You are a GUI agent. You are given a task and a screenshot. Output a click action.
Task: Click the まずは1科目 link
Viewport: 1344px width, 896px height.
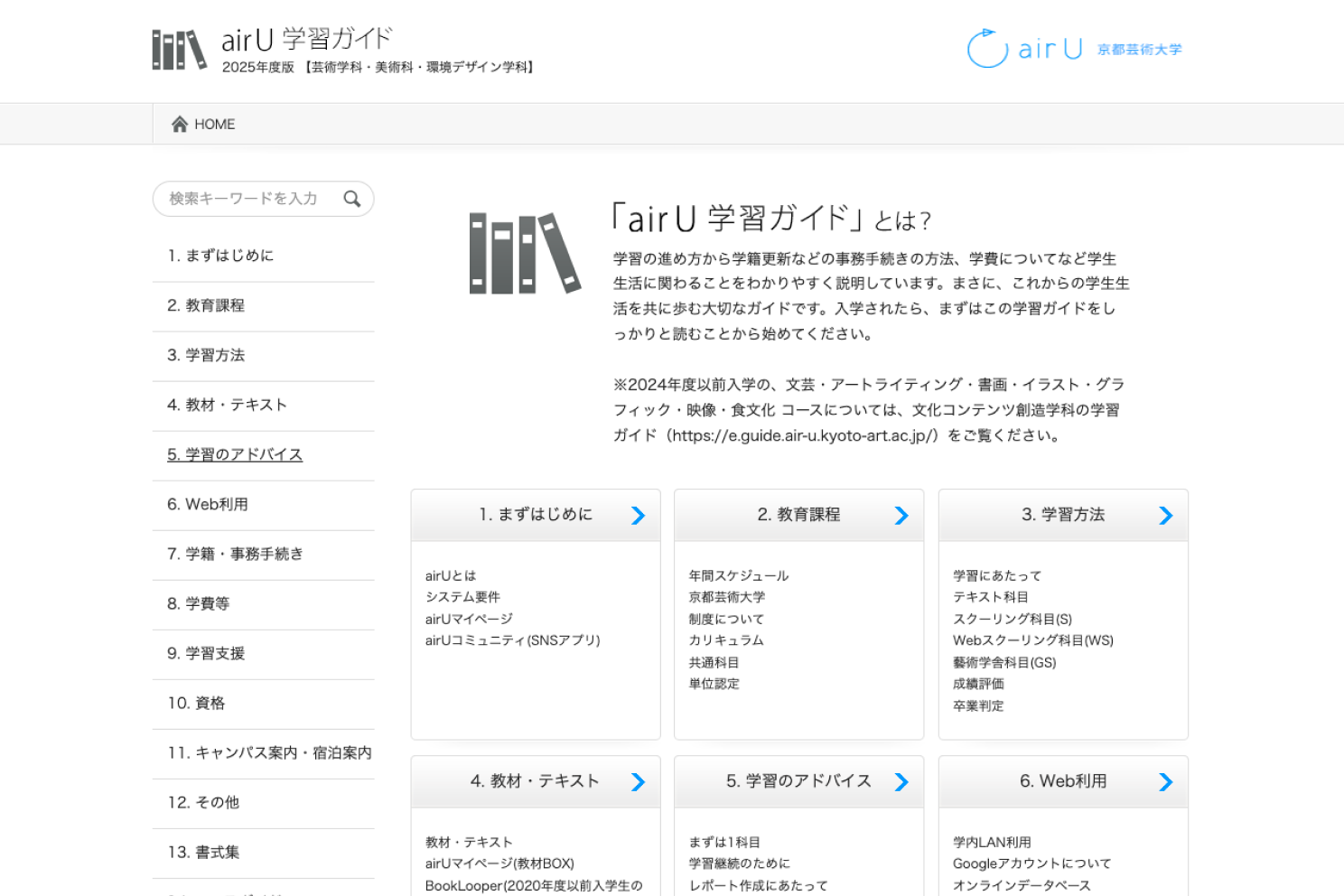(x=725, y=842)
